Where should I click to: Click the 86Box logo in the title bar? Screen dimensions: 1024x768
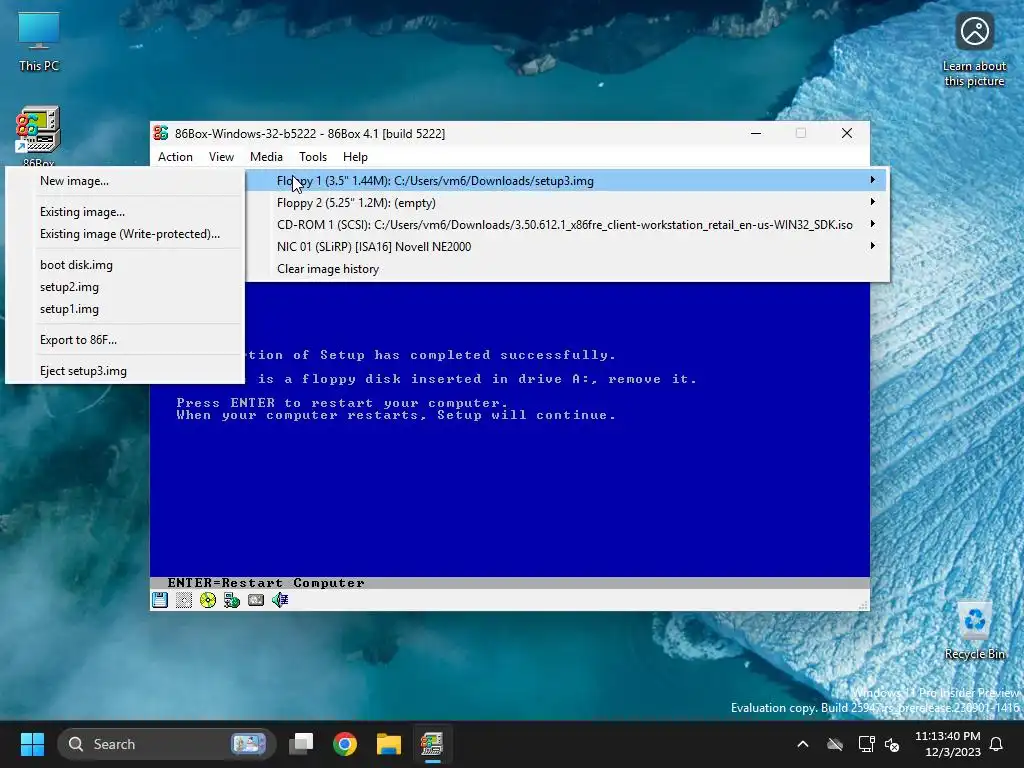click(x=161, y=133)
